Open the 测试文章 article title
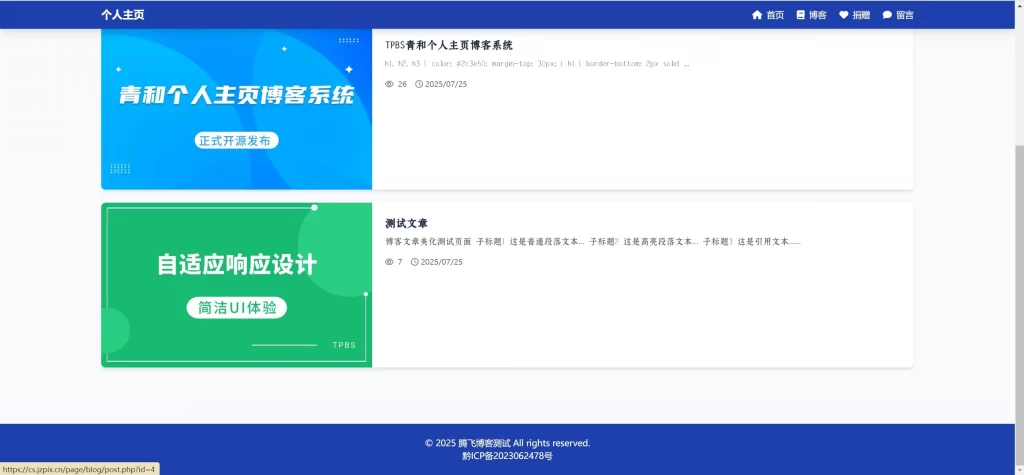Image resolution: width=1024 pixels, height=475 pixels. [406, 223]
